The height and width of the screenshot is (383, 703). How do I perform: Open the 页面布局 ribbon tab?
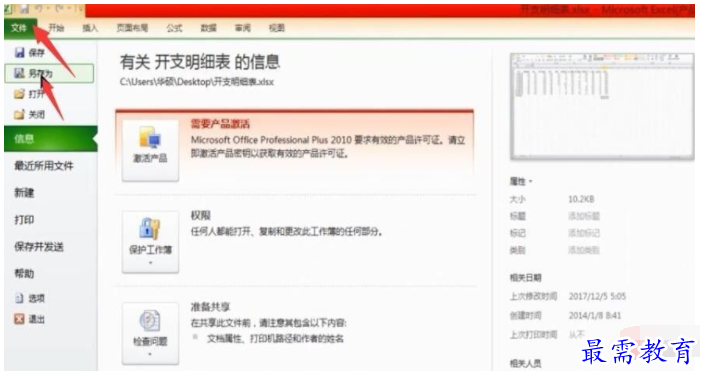click(132, 28)
